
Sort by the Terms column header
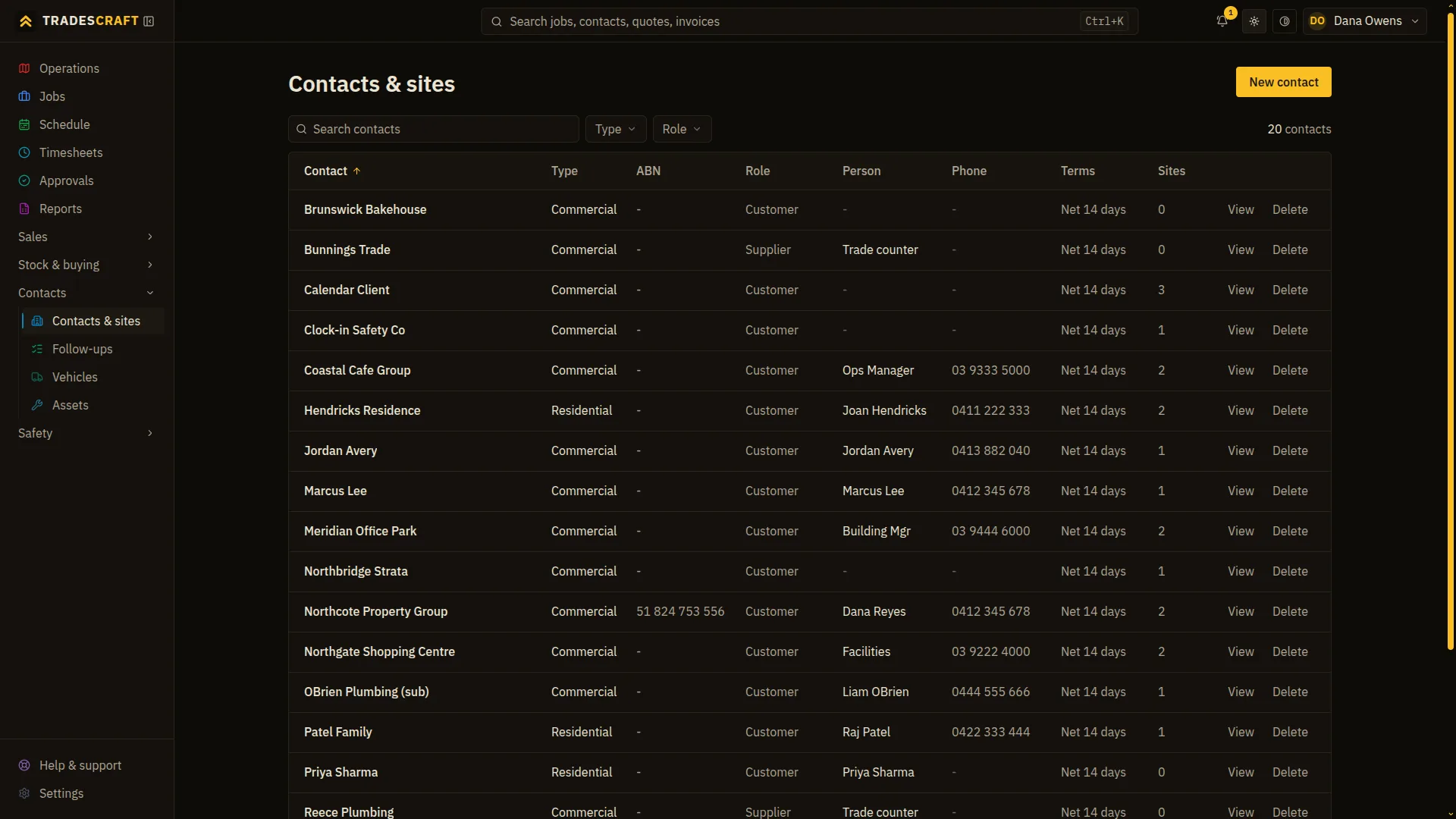tap(1078, 171)
